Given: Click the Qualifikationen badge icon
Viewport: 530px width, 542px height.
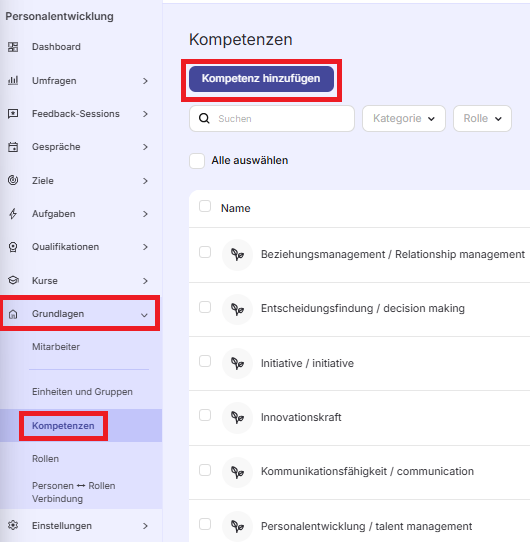Looking at the screenshot, I should pyautogui.click(x=13, y=247).
